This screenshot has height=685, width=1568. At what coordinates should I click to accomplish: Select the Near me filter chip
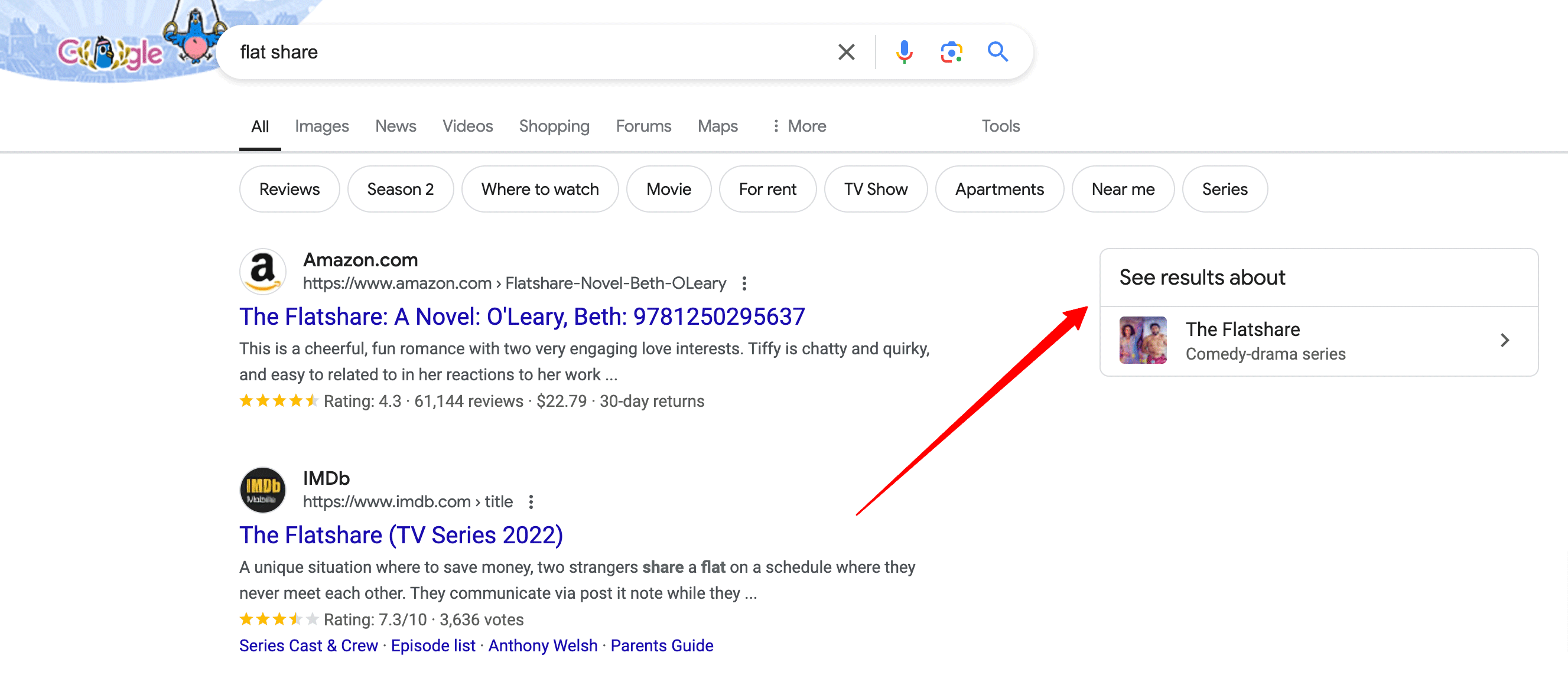point(1123,188)
